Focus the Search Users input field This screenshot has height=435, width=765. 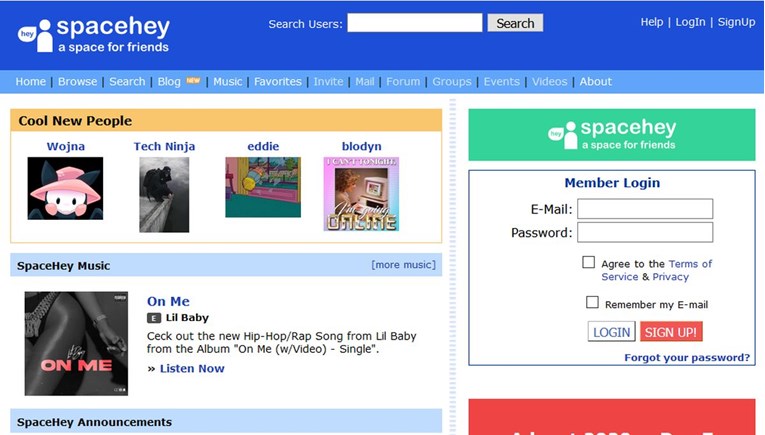[415, 23]
